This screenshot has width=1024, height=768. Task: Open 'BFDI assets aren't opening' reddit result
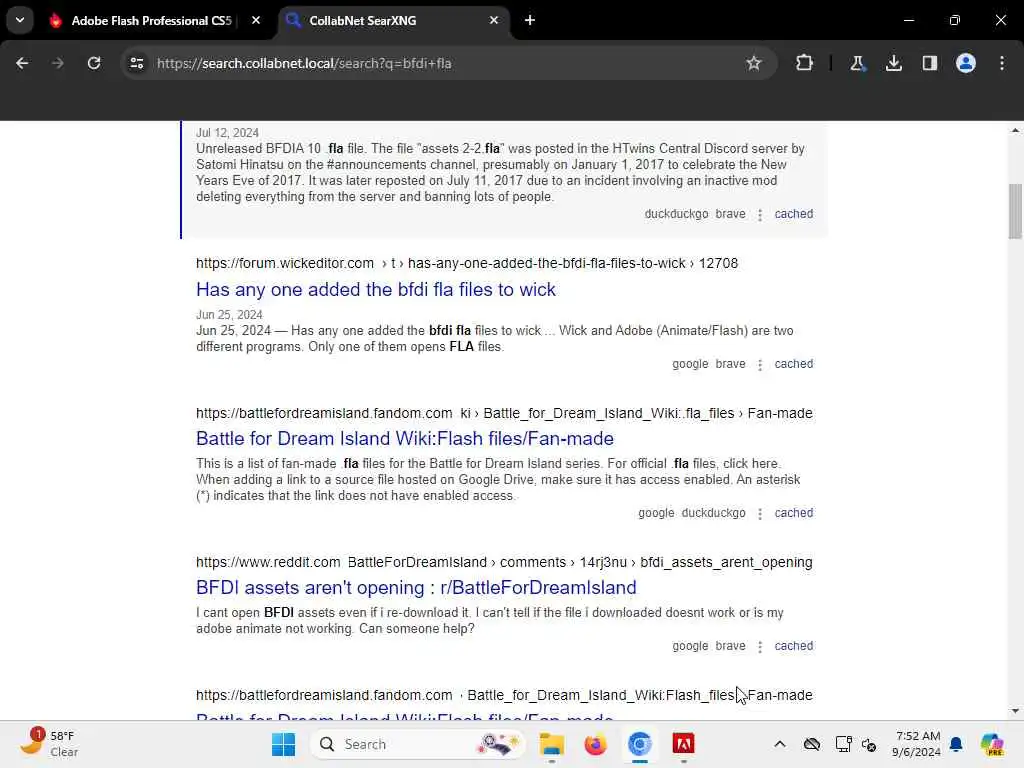pos(416,587)
